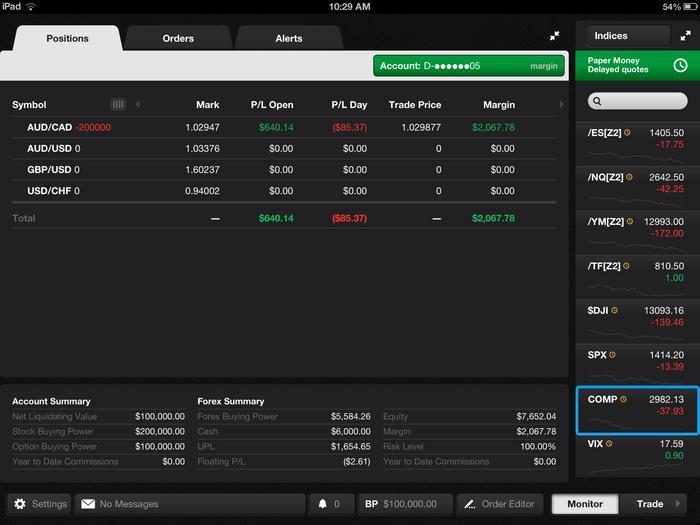Open the No Messages inbox
Viewport: 700px width, 525px height.
190,504
